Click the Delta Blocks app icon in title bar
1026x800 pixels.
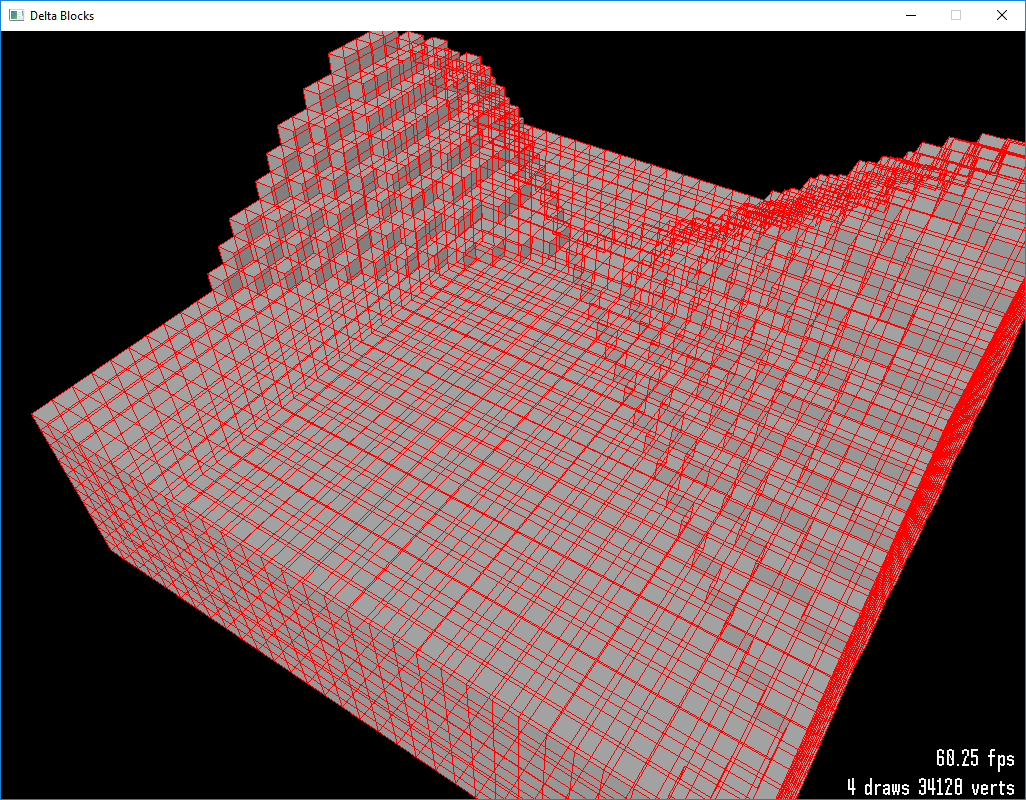[16, 15]
